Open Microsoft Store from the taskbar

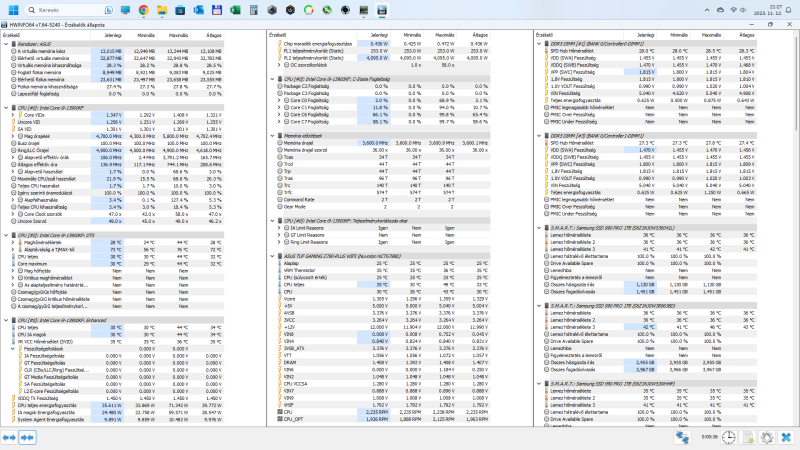(x=180, y=10)
